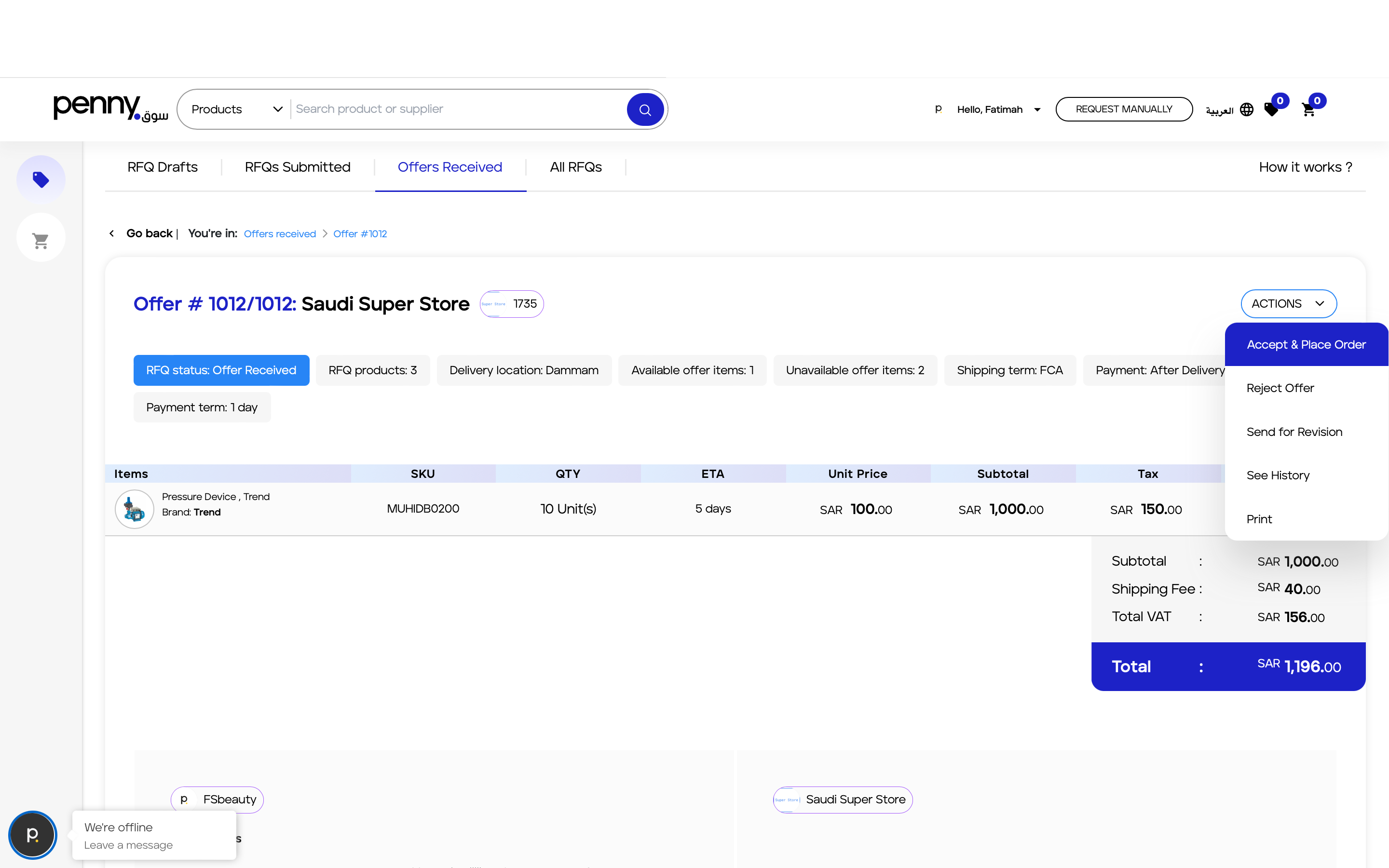Click Available offer items: 1 tag
The height and width of the screenshot is (868, 1389).
click(x=692, y=370)
